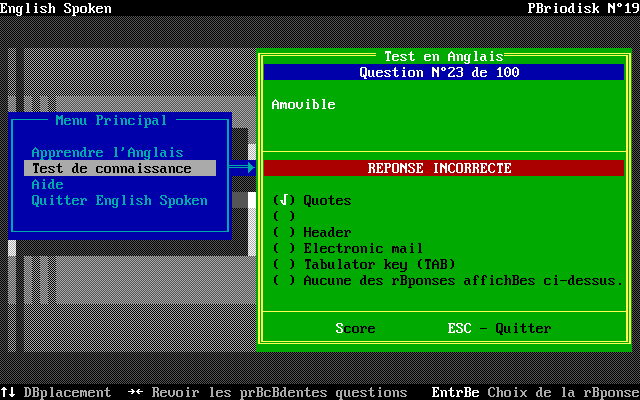Click the word Amovible in question area
640x400 pixels.
click(303, 104)
